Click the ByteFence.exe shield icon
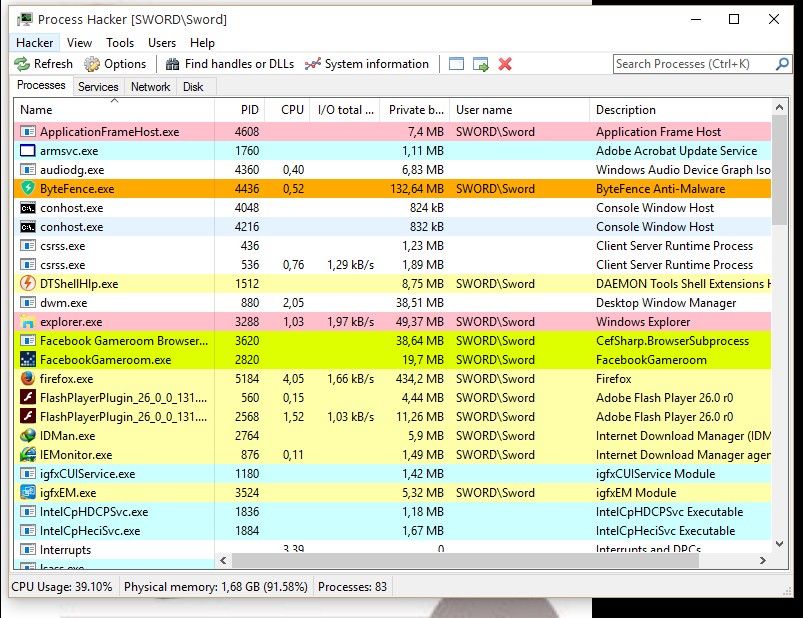This screenshot has width=803, height=618. [x=28, y=188]
